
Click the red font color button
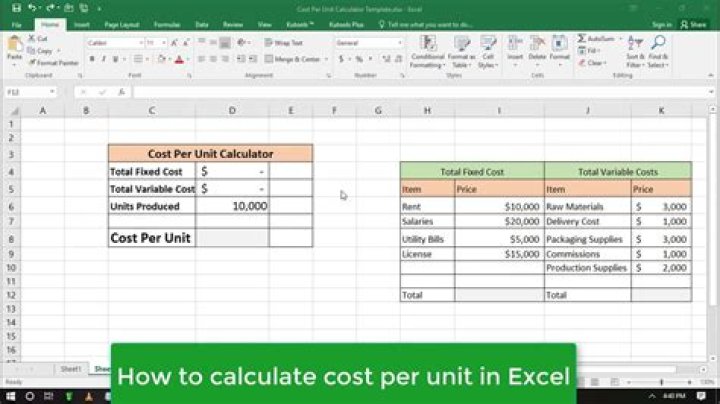pos(179,59)
